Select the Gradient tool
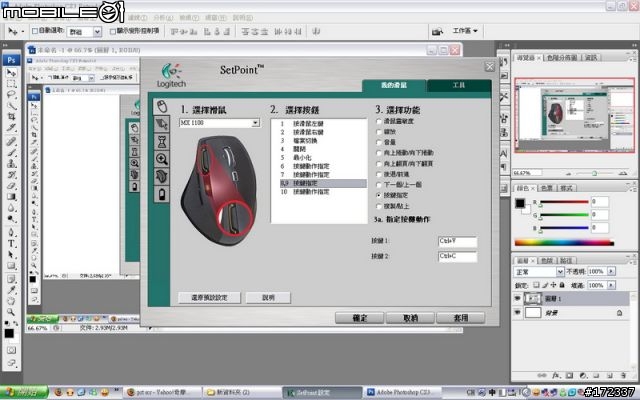 click(x=11, y=197)
